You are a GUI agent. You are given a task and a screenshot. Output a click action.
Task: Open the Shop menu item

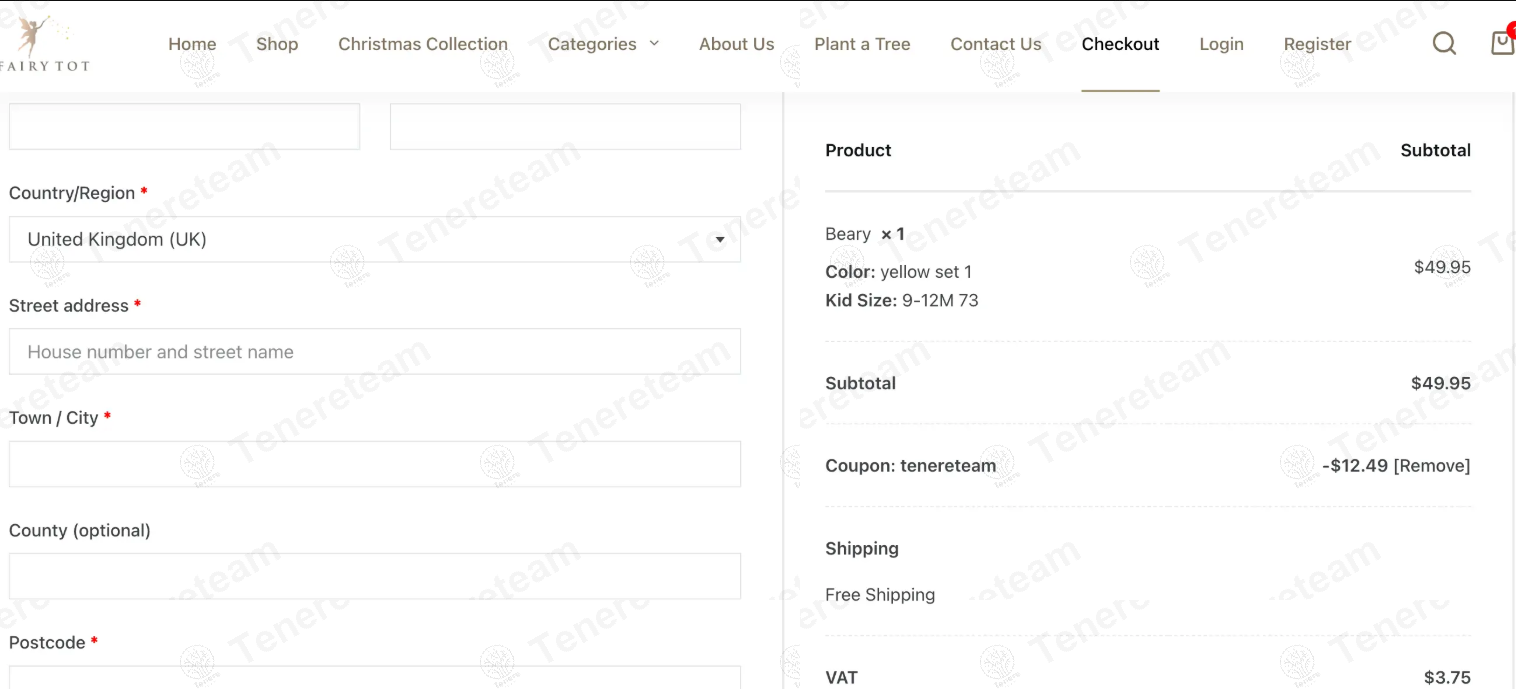point(277,44)
